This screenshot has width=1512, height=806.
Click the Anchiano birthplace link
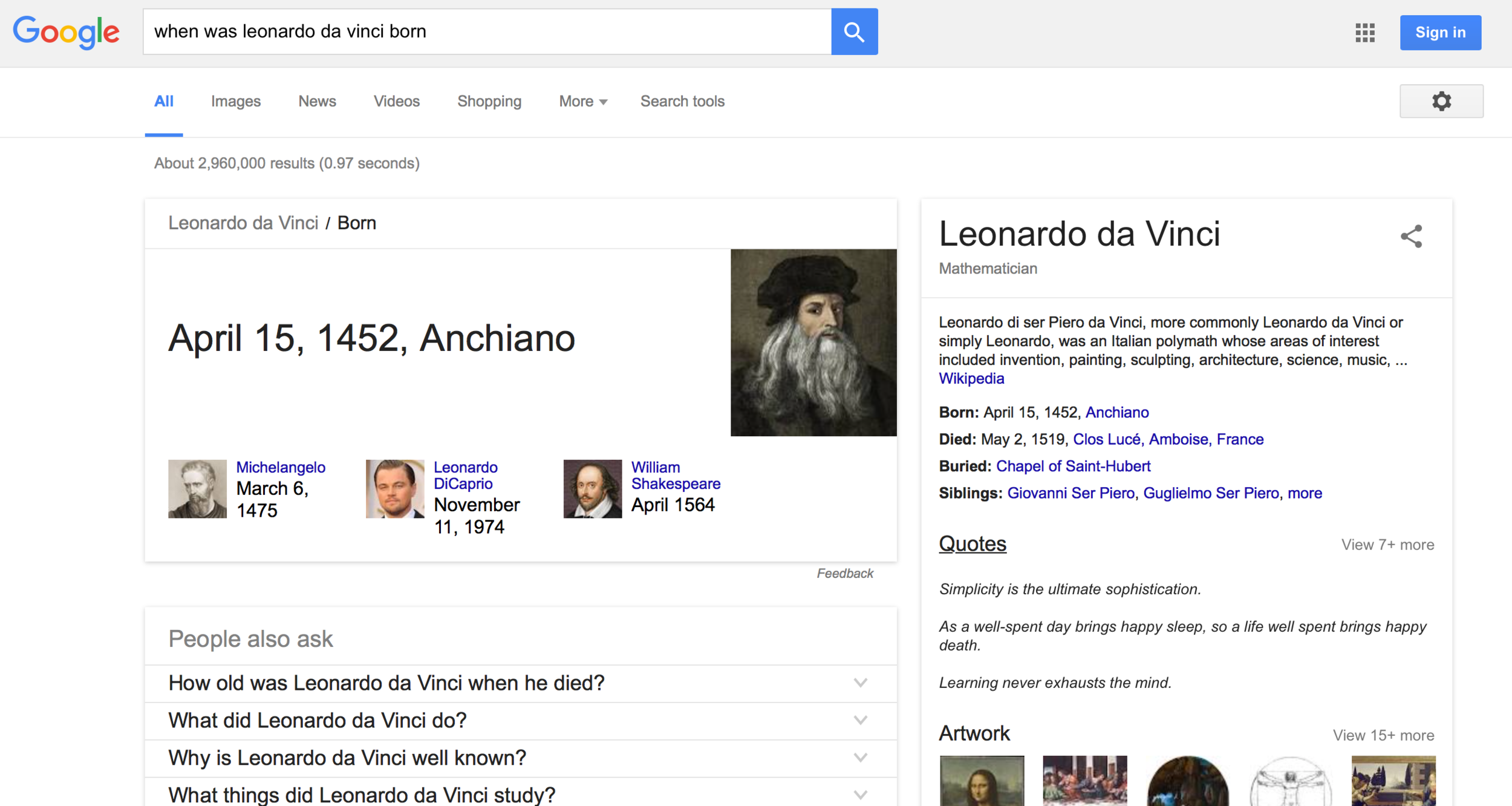(x=1116, y=413)
